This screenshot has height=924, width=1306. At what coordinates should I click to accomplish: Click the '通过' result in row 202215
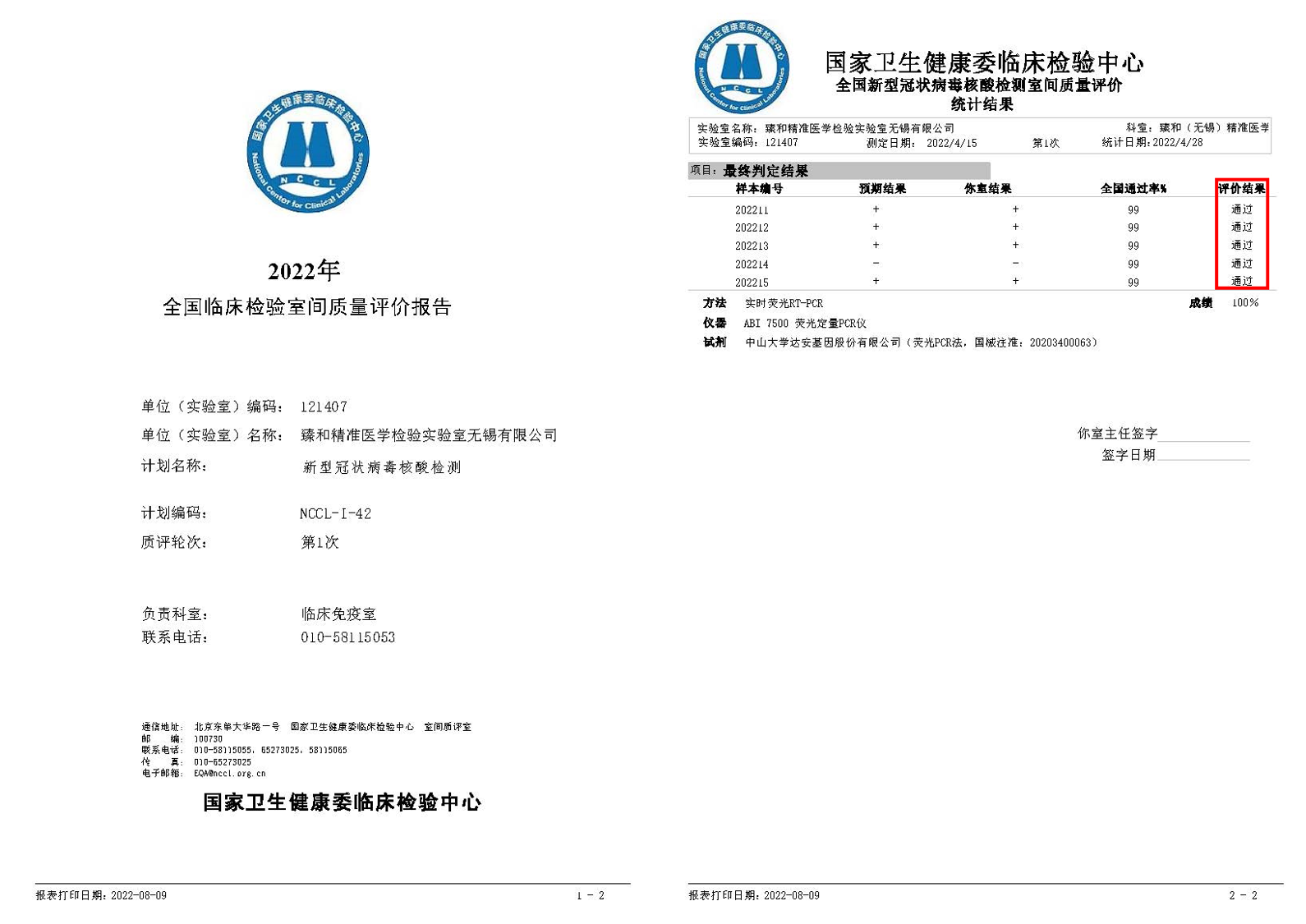coord(1242,282)
